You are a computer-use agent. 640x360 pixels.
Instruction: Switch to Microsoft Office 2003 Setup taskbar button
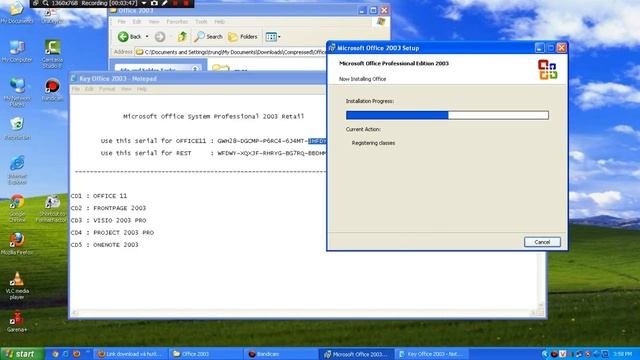(x=357, y=354)
